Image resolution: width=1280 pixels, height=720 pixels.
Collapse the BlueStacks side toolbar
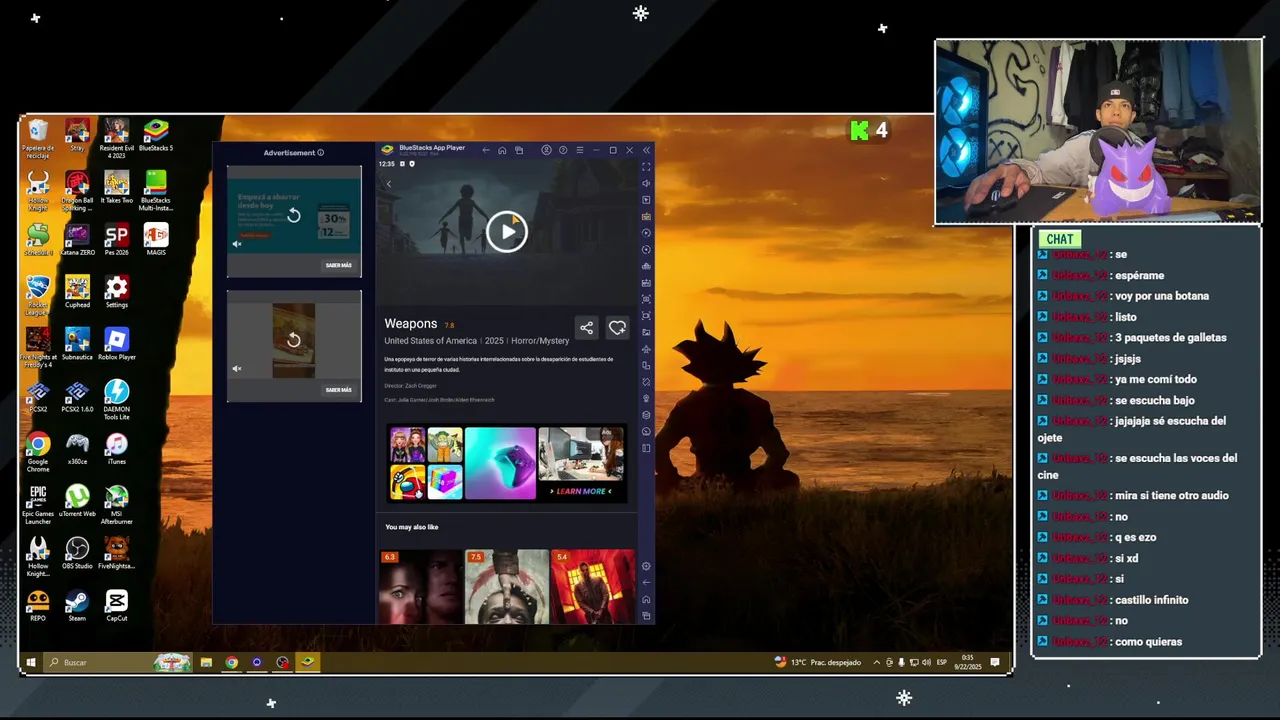point(646,150)
